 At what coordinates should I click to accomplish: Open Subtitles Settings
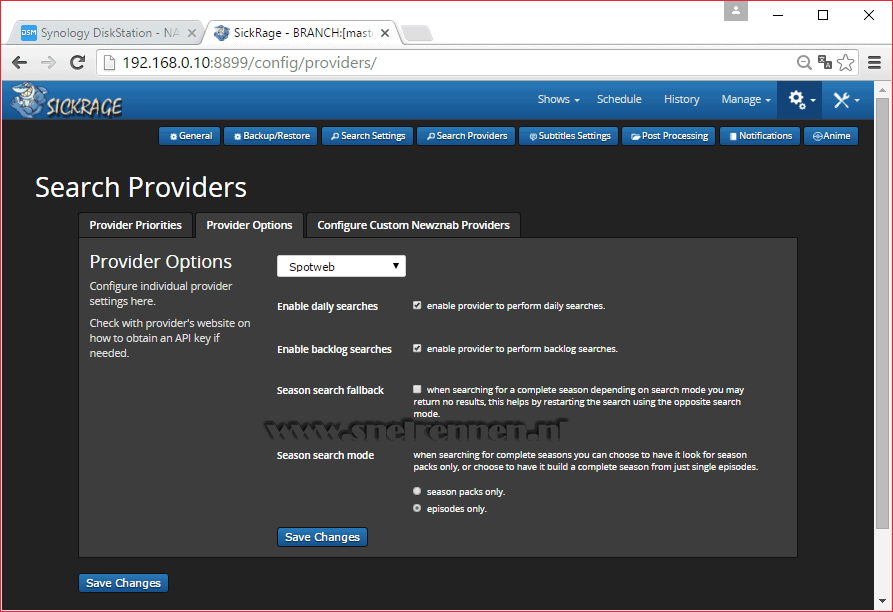point(568,136)
